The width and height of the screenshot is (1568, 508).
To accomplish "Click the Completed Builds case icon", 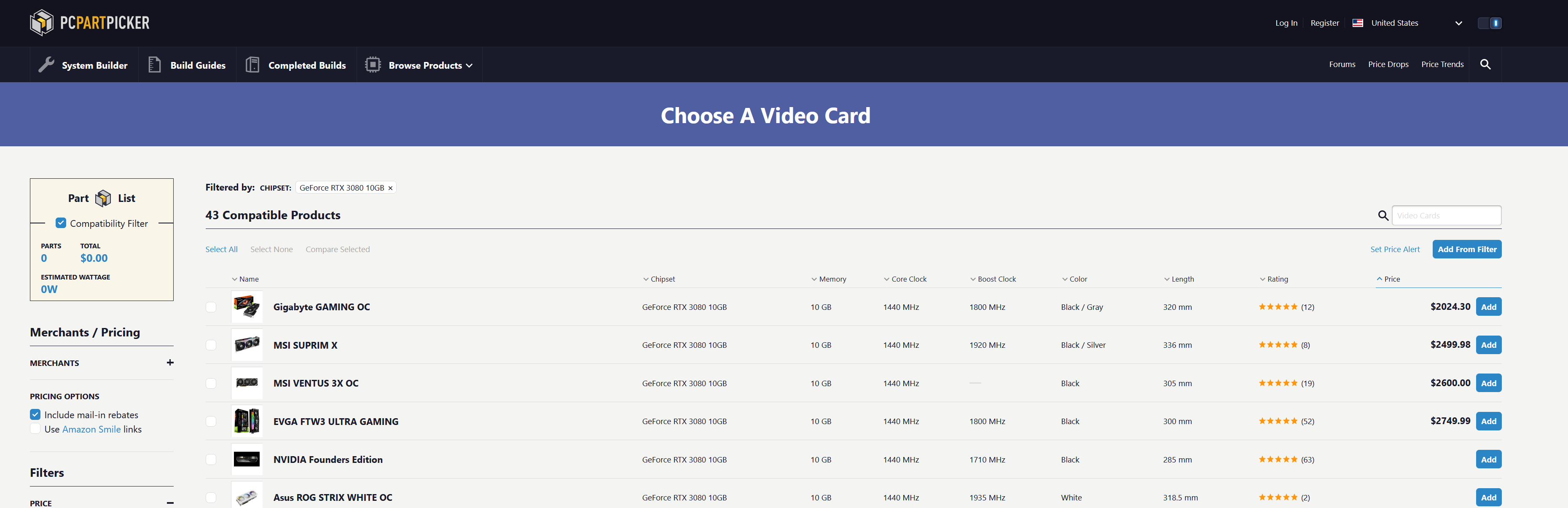I will (x=252, y=65).
